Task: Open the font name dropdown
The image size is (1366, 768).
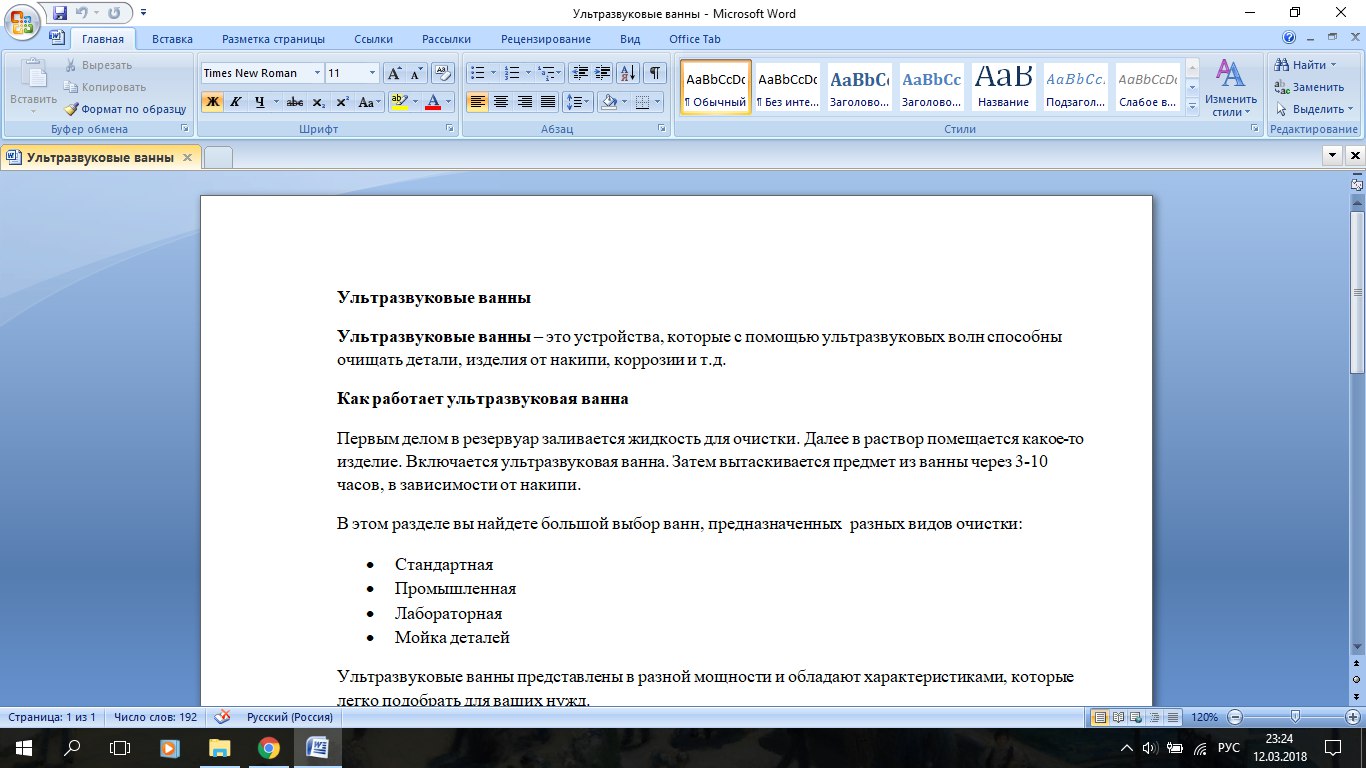Action: [x=317, y=73]
